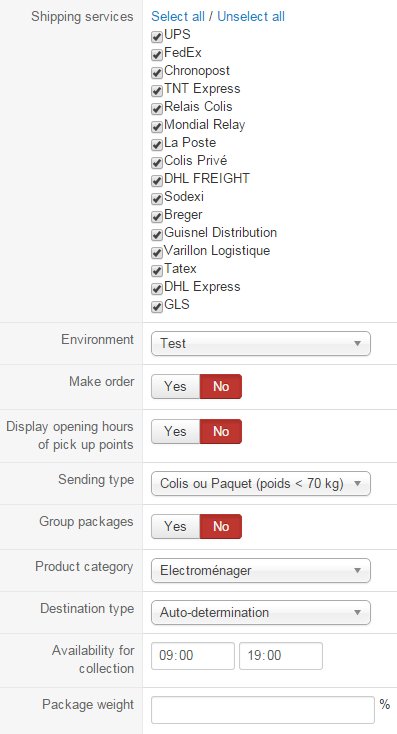397x734 pixels.
Task: Click the Unselect all link
Action: pos(251,16)
